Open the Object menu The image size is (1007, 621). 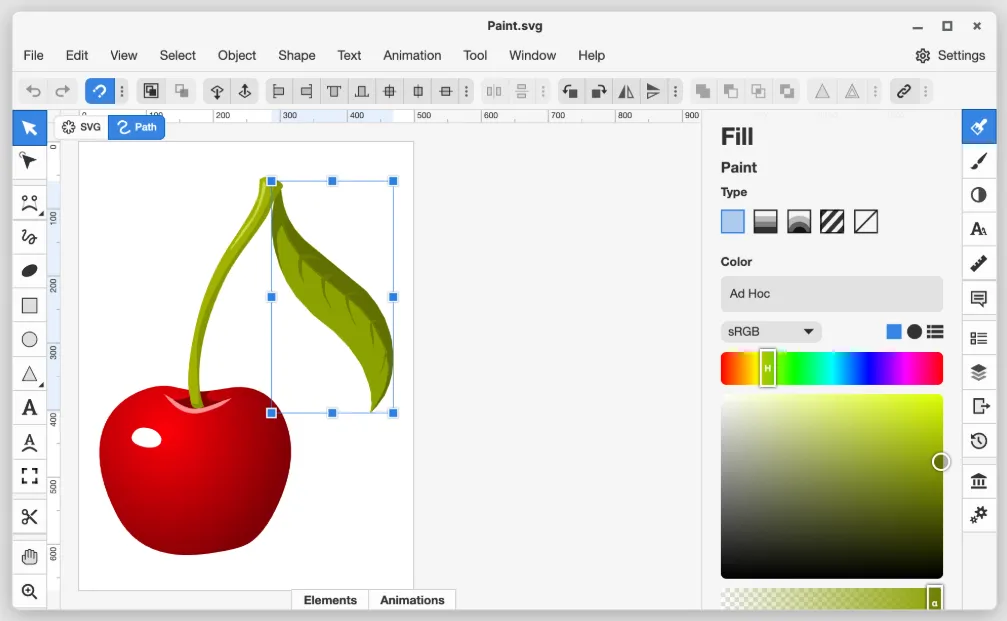click(x=236, y=55)
